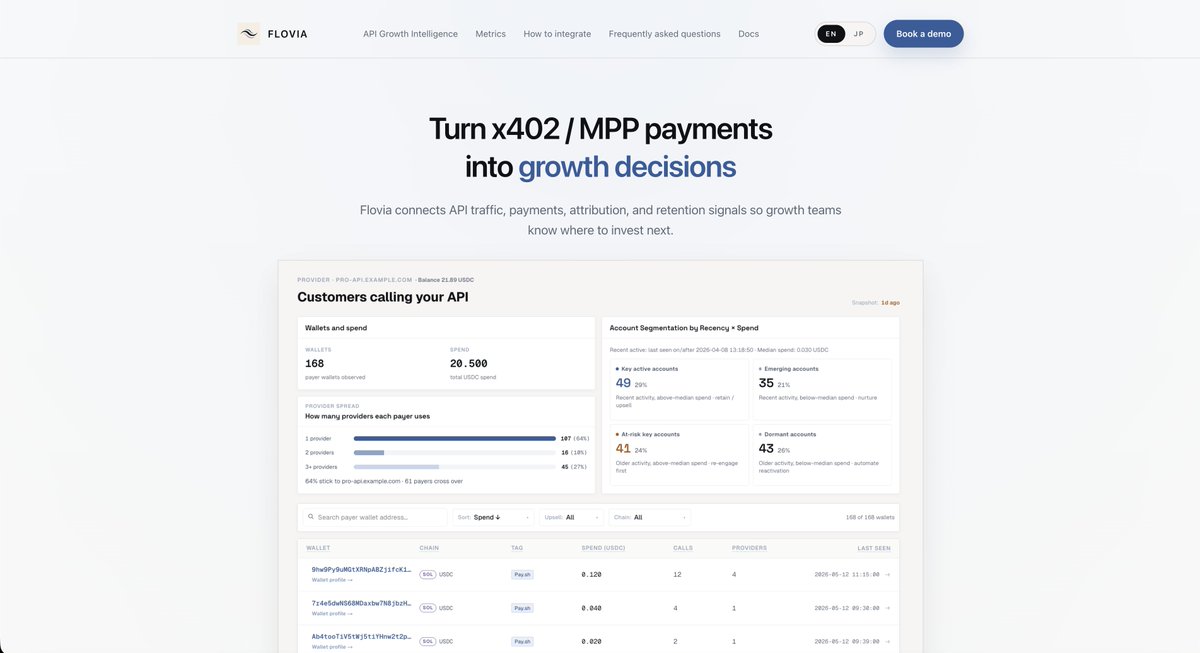Select the At-risk key accounts card

coord(678,455)
